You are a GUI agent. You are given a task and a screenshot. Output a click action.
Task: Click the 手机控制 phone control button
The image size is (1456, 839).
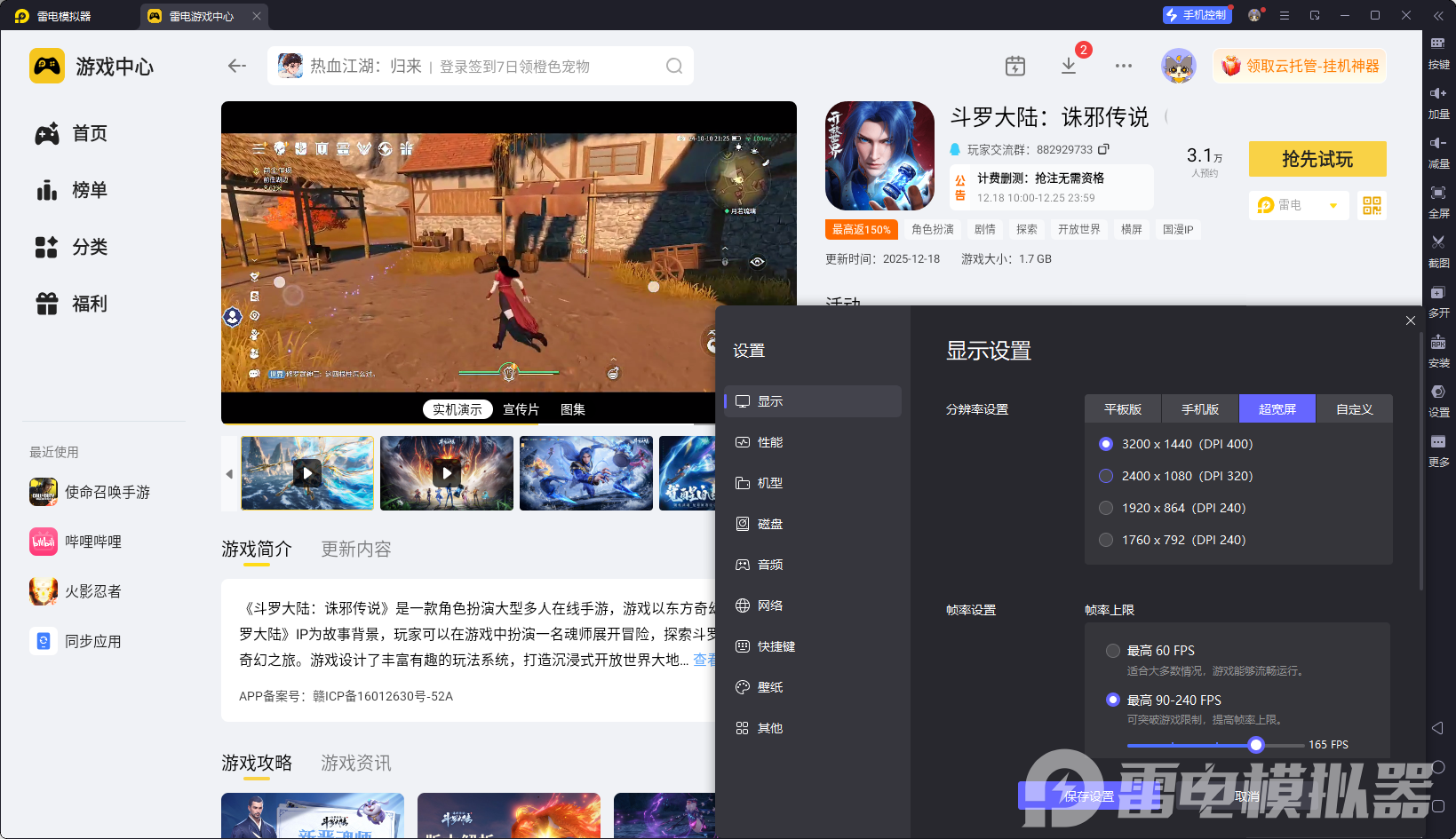[1197, 15]
